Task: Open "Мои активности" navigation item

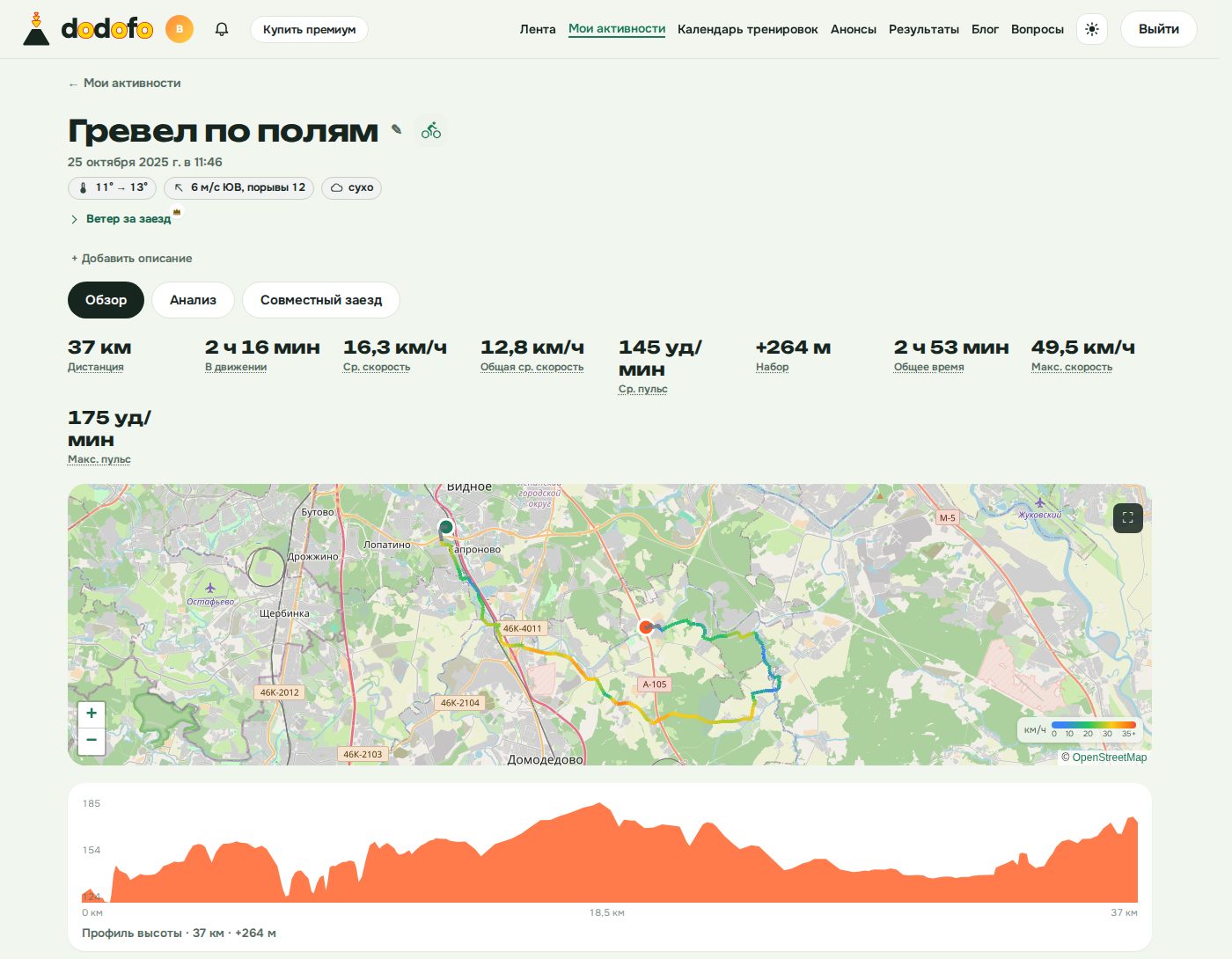Action: pos(617,29)
